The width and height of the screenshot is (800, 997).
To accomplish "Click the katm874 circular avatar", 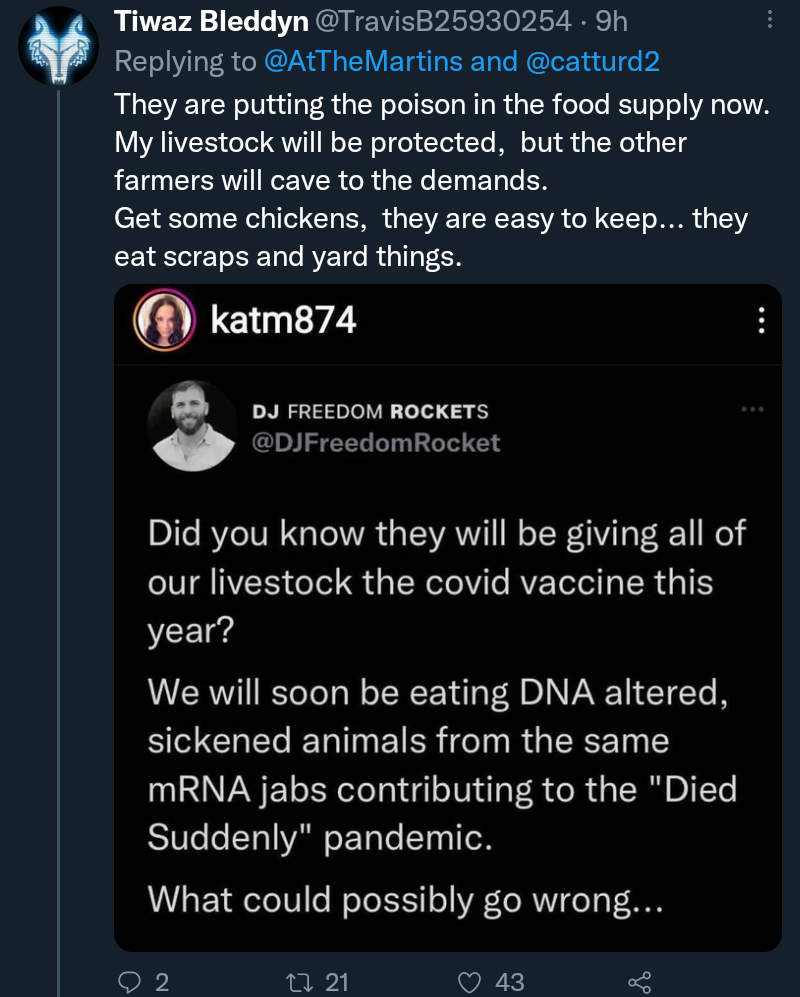I will [x=161, y=321].
